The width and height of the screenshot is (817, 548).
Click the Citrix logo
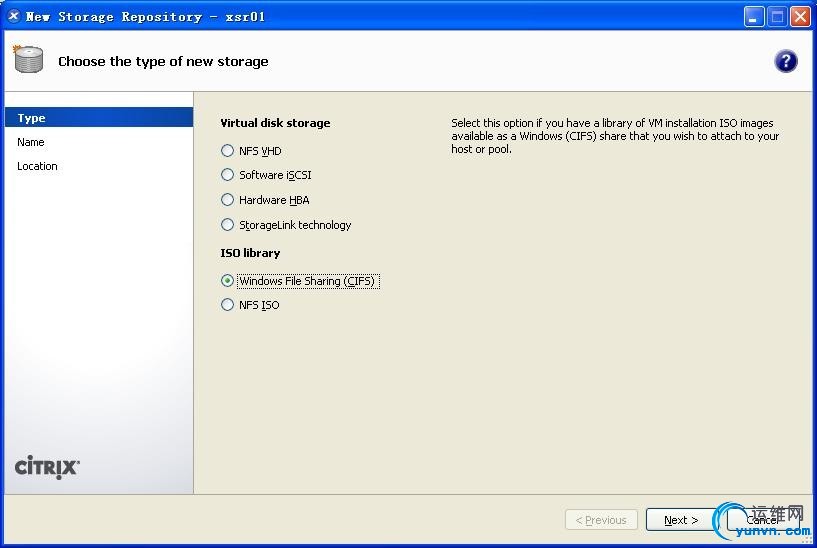pyautogui.click(x=47, y=467)
